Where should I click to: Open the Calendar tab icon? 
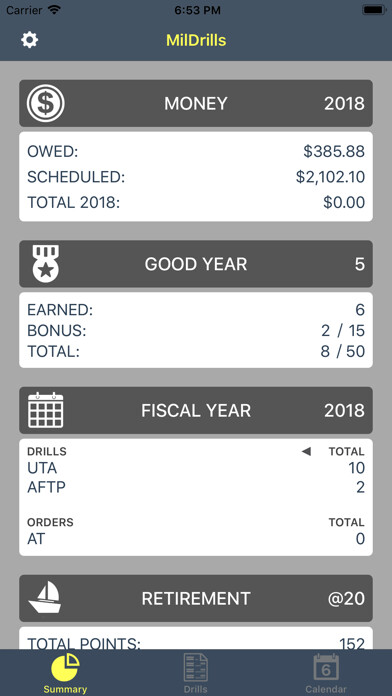click(x=326, y=667)
